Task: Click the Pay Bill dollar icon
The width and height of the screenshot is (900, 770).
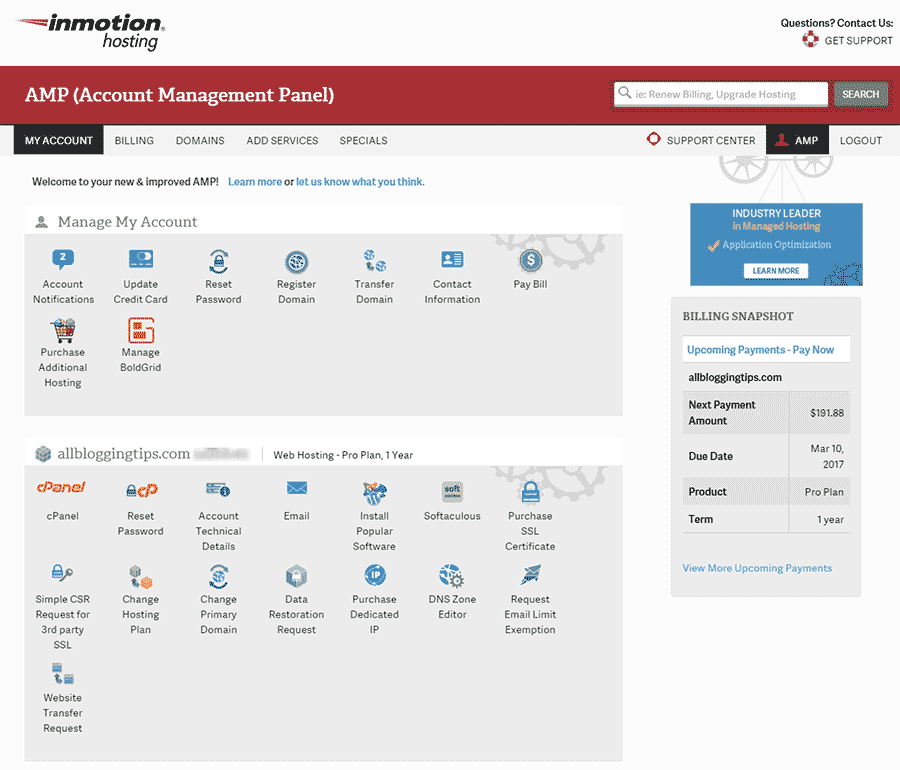Action: point(530,261)
